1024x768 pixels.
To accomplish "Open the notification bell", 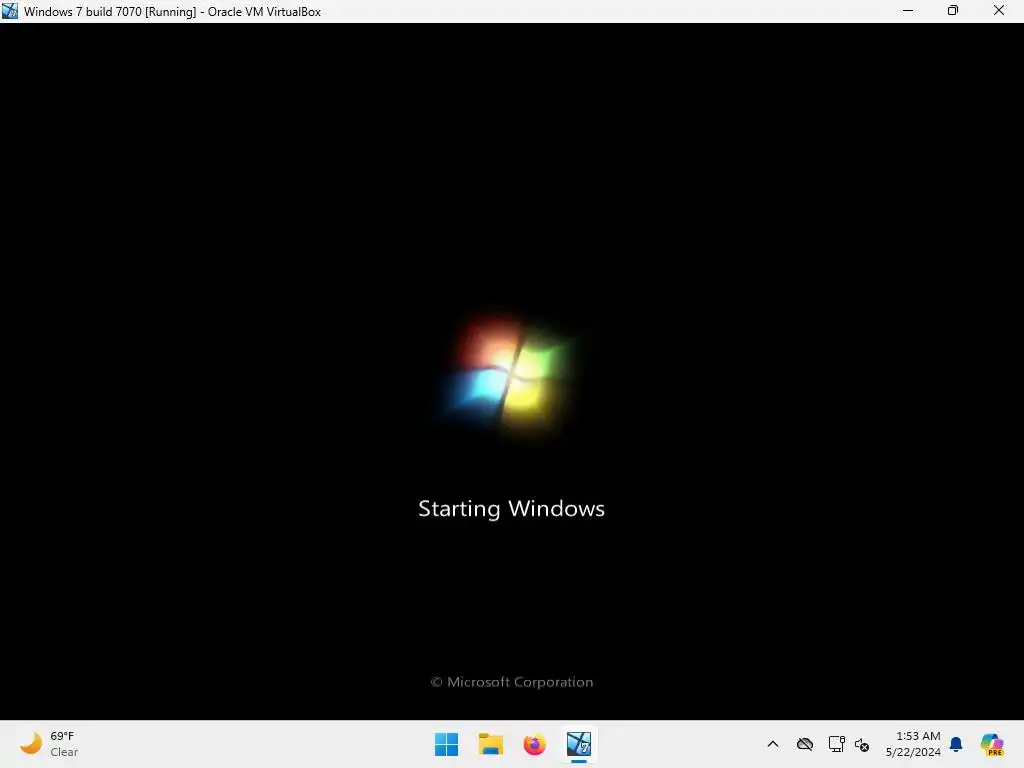I will tap(956, 744).
